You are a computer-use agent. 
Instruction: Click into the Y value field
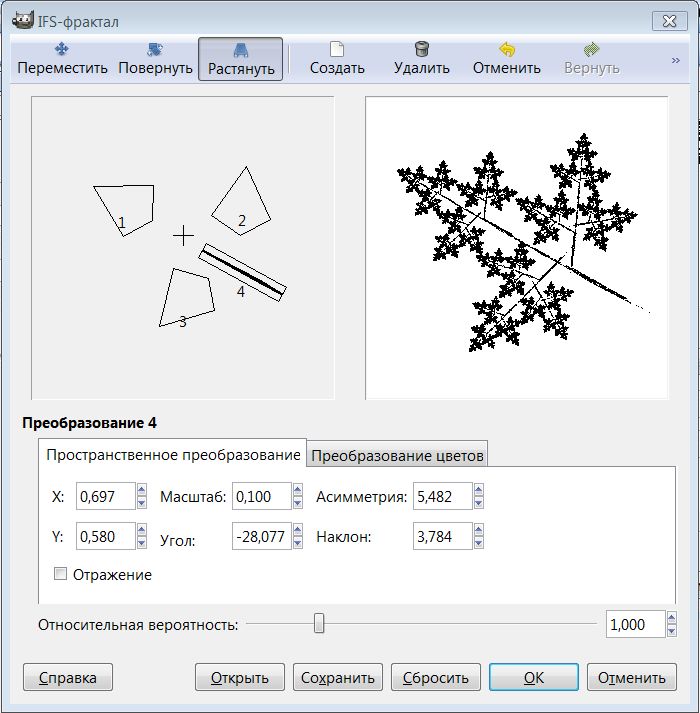click(x=106, y=536)
